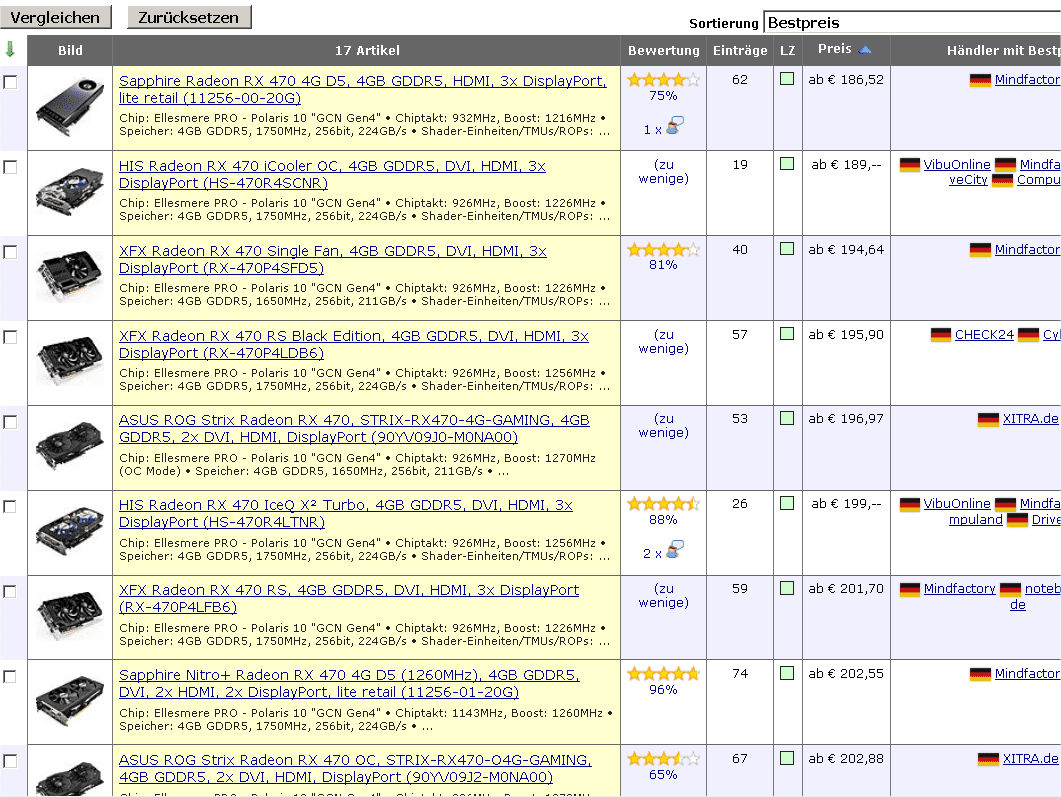Open VibuOnline link in the HIS iCooler row
The height and width of the screenshot is (797, 1061).
956,164
